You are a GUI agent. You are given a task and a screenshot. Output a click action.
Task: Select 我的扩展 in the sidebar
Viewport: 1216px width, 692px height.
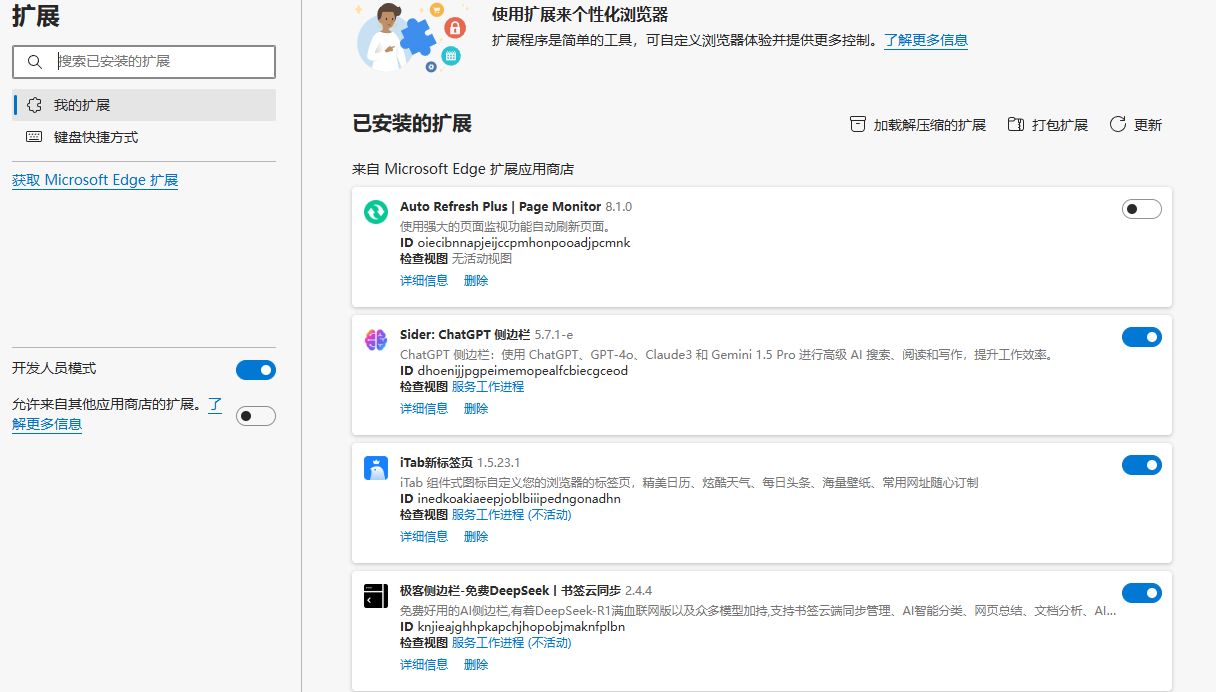pos(144,105)
